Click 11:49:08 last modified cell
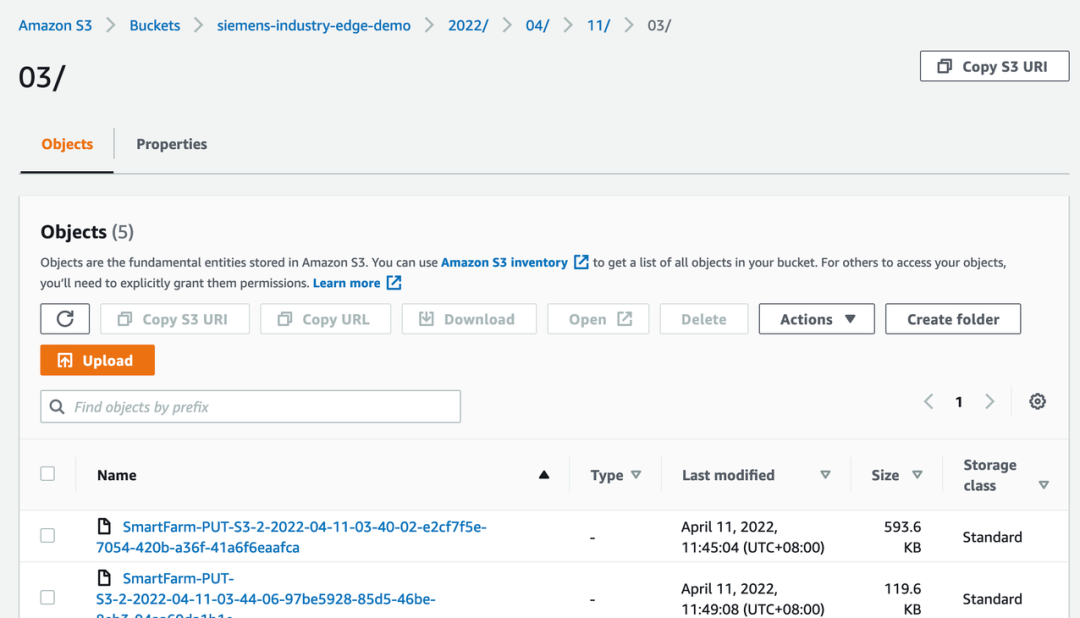 coord(753,599)
